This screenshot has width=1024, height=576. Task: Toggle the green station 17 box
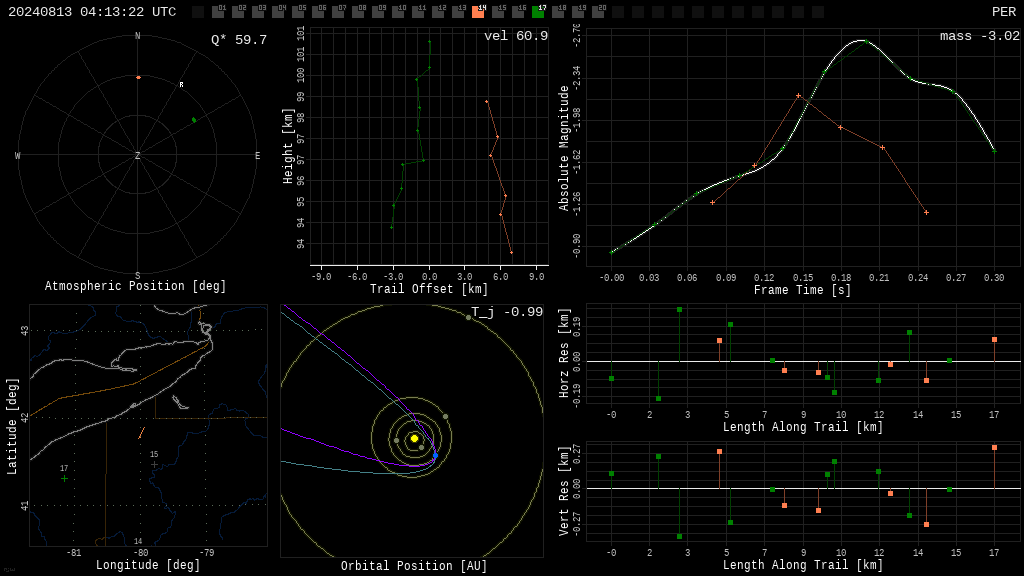(x=538, y=12)
